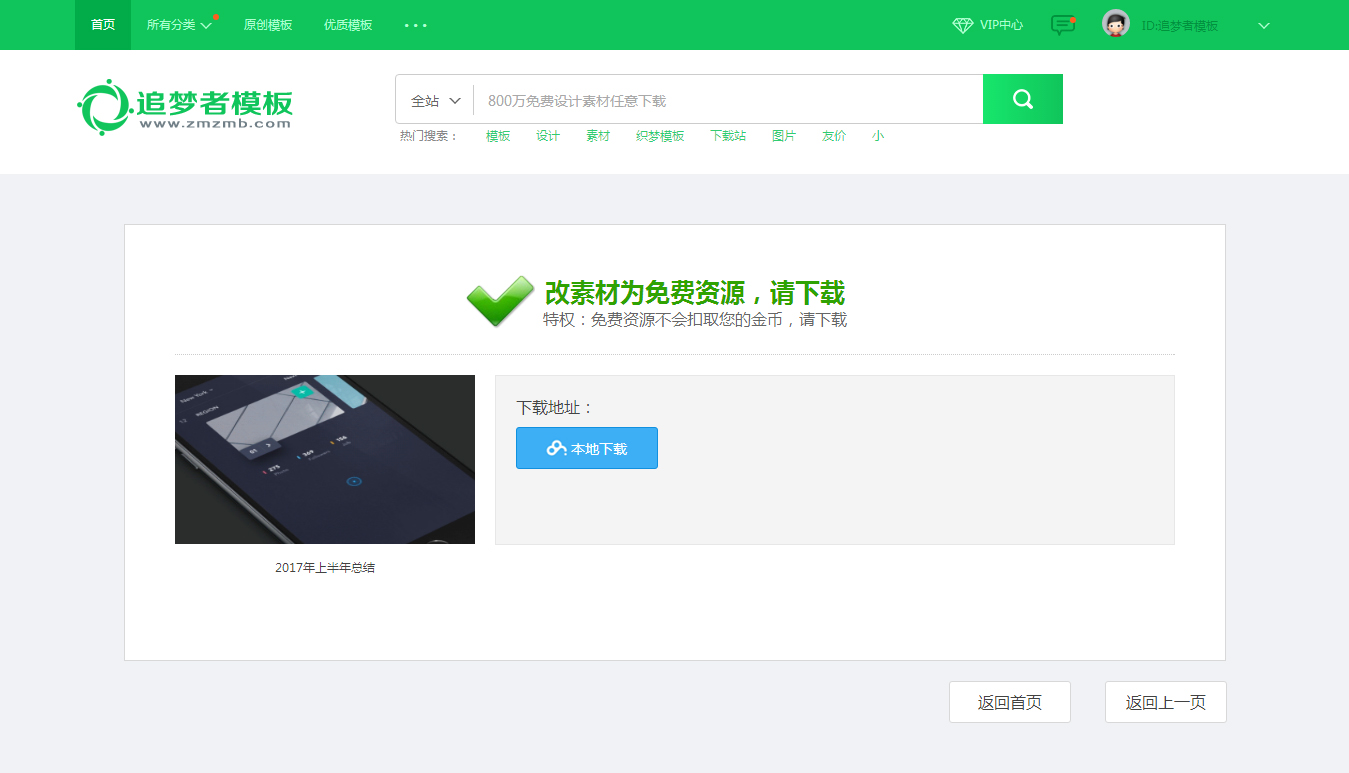Open the 原创模板 menu item

click(x=268, y=25)
